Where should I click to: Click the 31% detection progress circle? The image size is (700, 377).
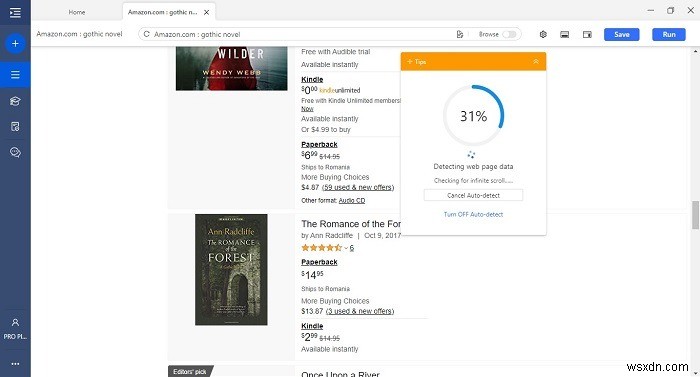point(473,116)
